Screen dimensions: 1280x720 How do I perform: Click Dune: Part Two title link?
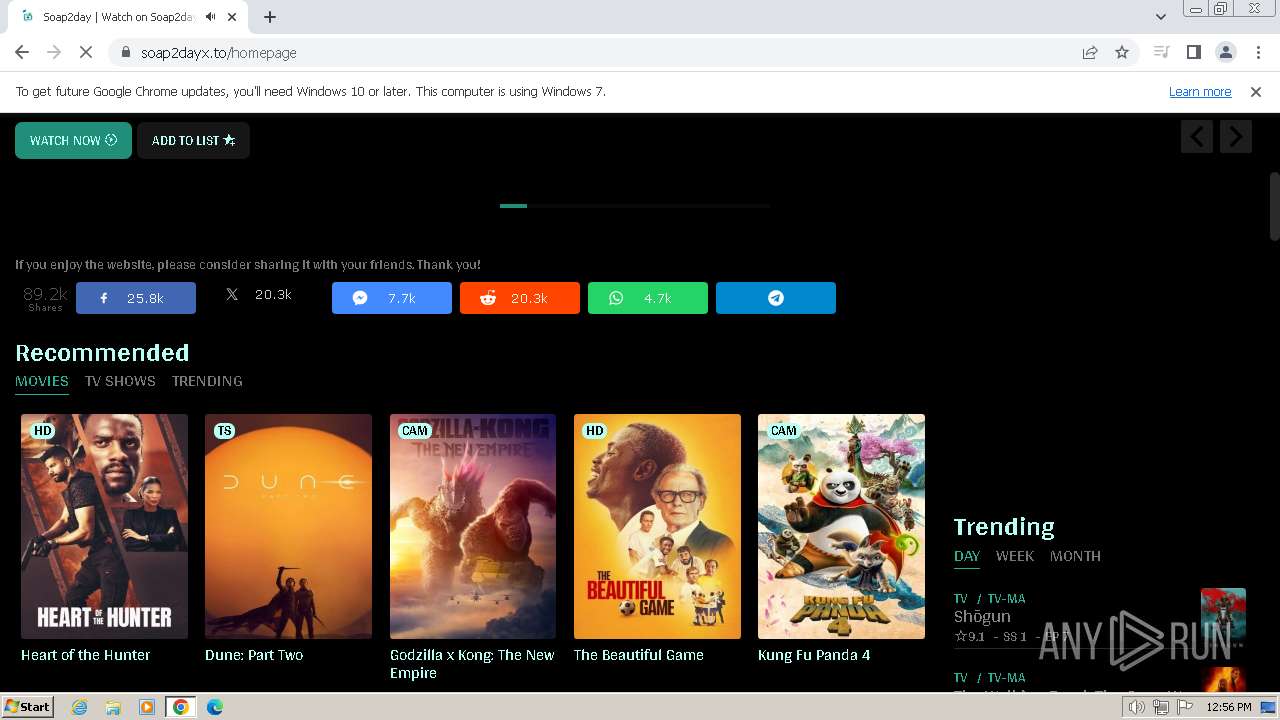254,655
